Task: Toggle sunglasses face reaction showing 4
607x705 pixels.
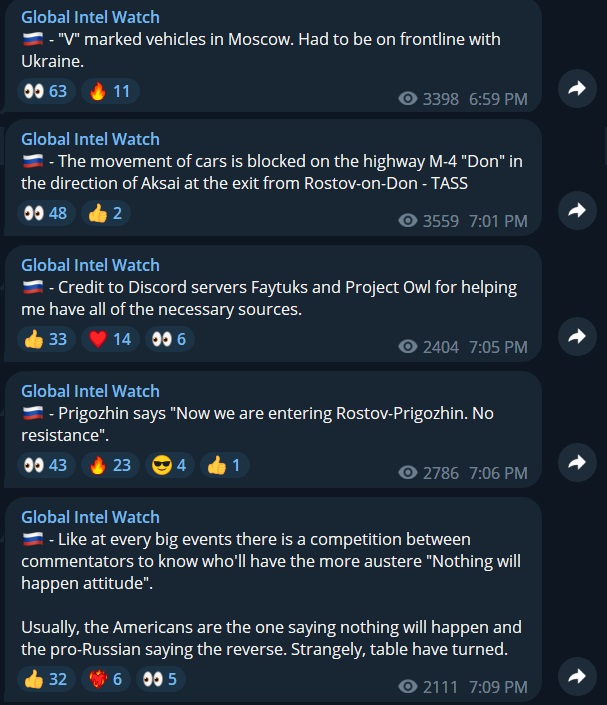Action: [170, 465]
